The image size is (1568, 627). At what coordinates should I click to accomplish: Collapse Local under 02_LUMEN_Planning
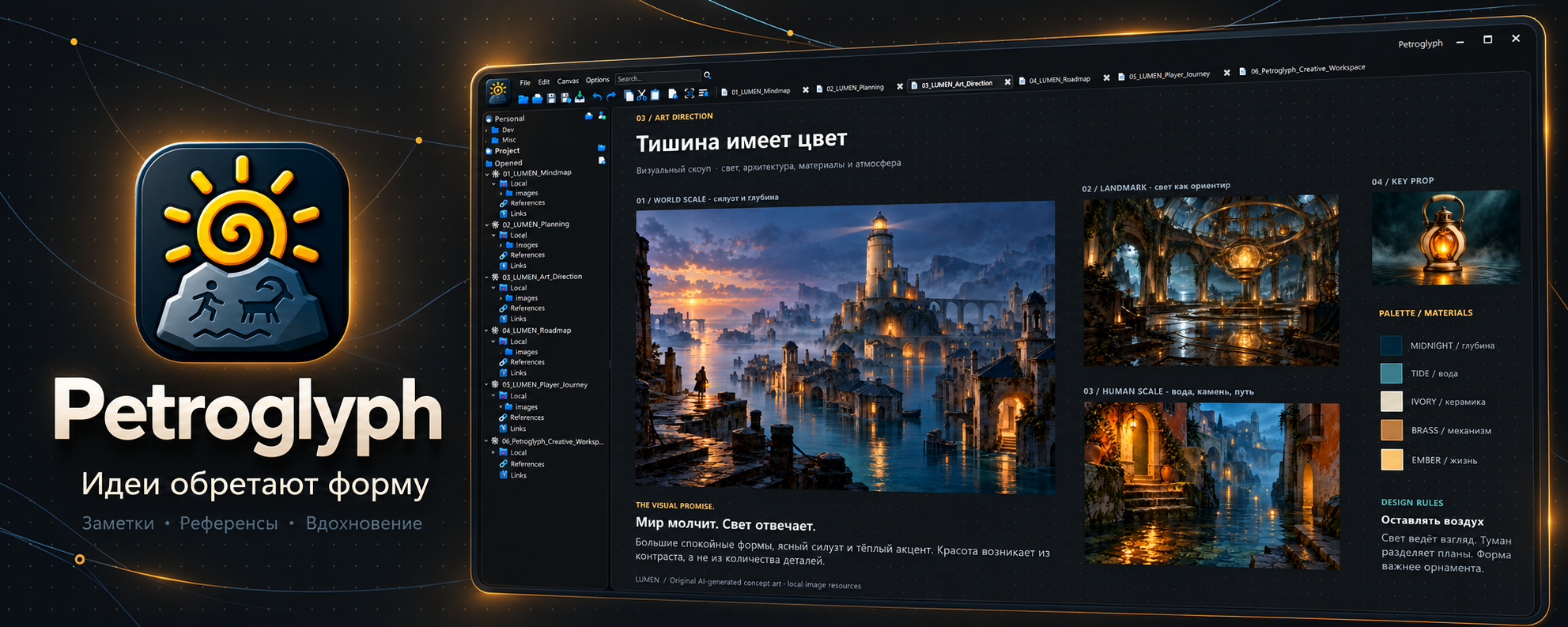[494, 235]
